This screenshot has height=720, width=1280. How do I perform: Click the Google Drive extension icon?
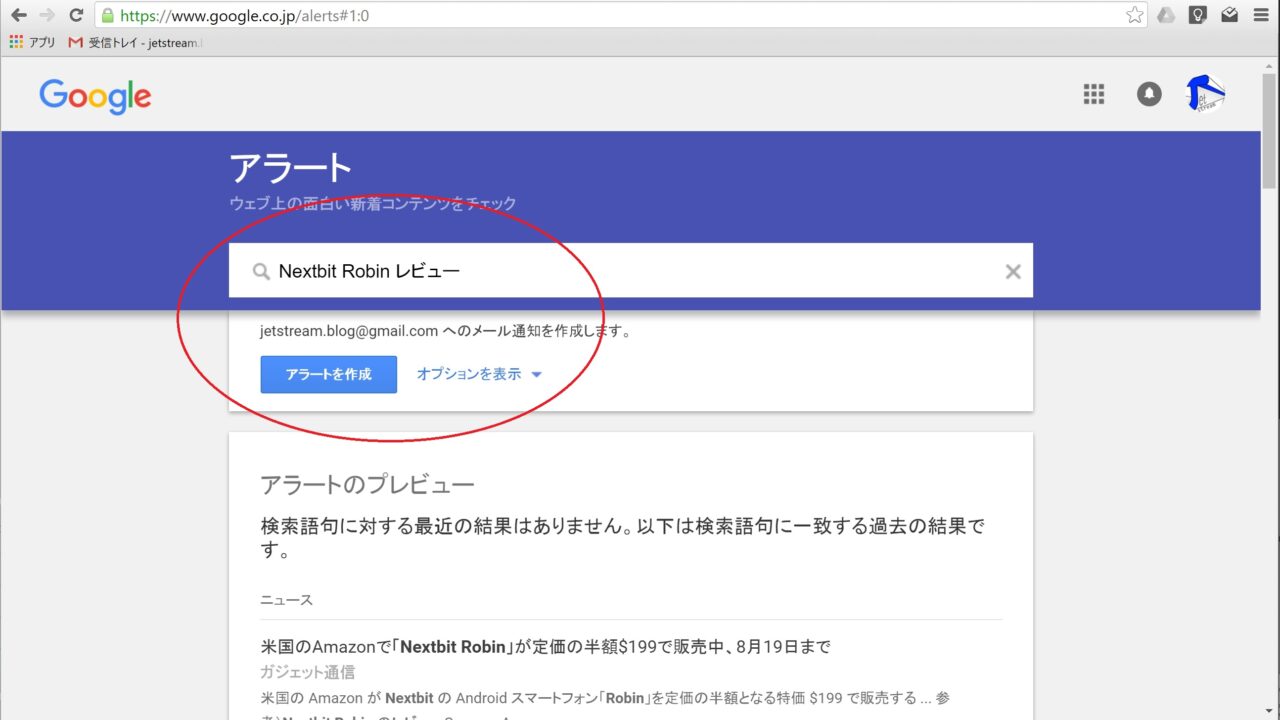1166,15
